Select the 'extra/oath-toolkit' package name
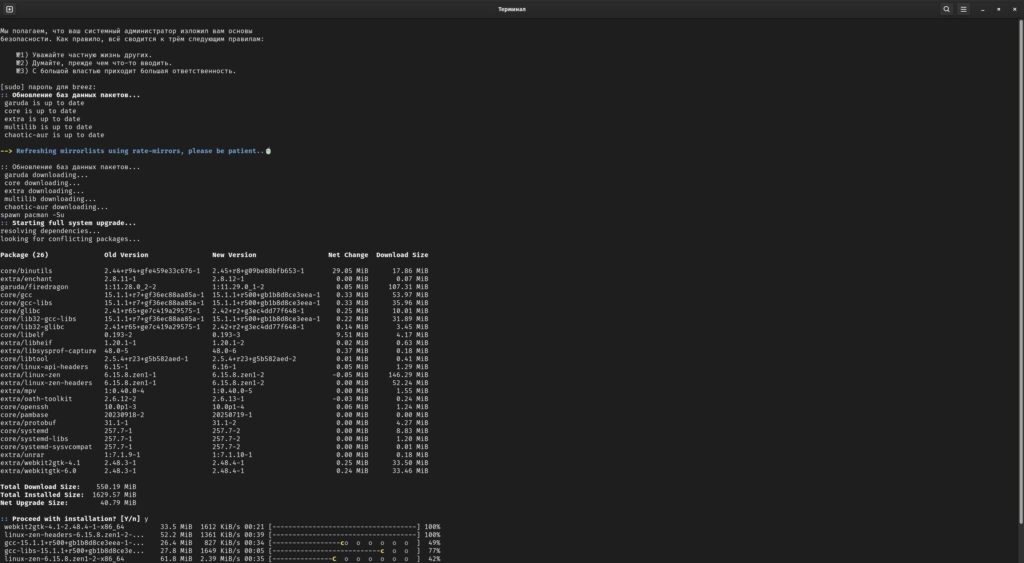Viewport: 1024px width, 563px height. [x=36, y=399]
